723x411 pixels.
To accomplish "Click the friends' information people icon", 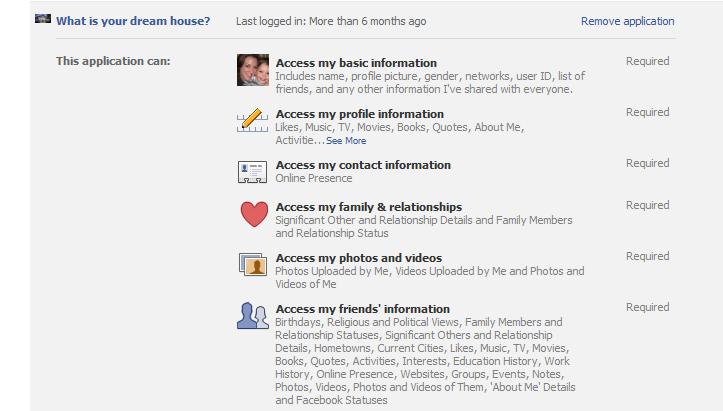I will 252,316.
